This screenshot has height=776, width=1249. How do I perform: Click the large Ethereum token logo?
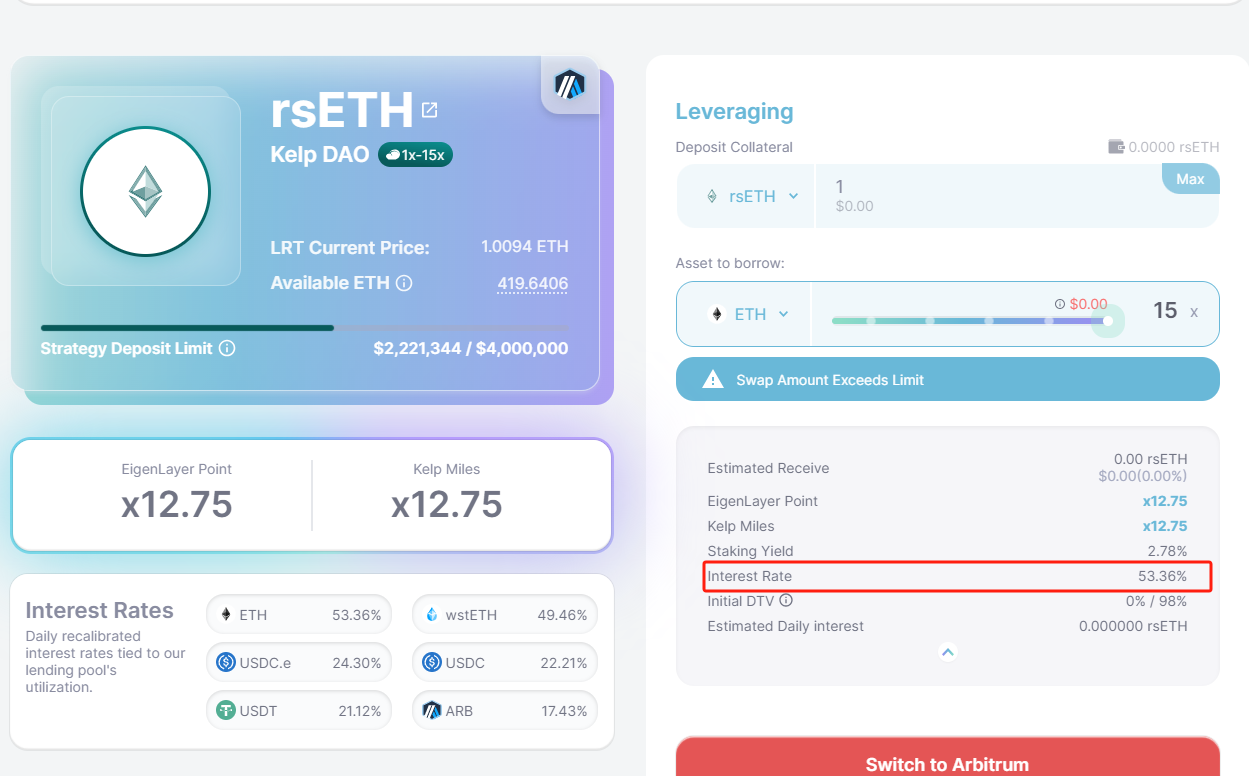coord(145,192)
